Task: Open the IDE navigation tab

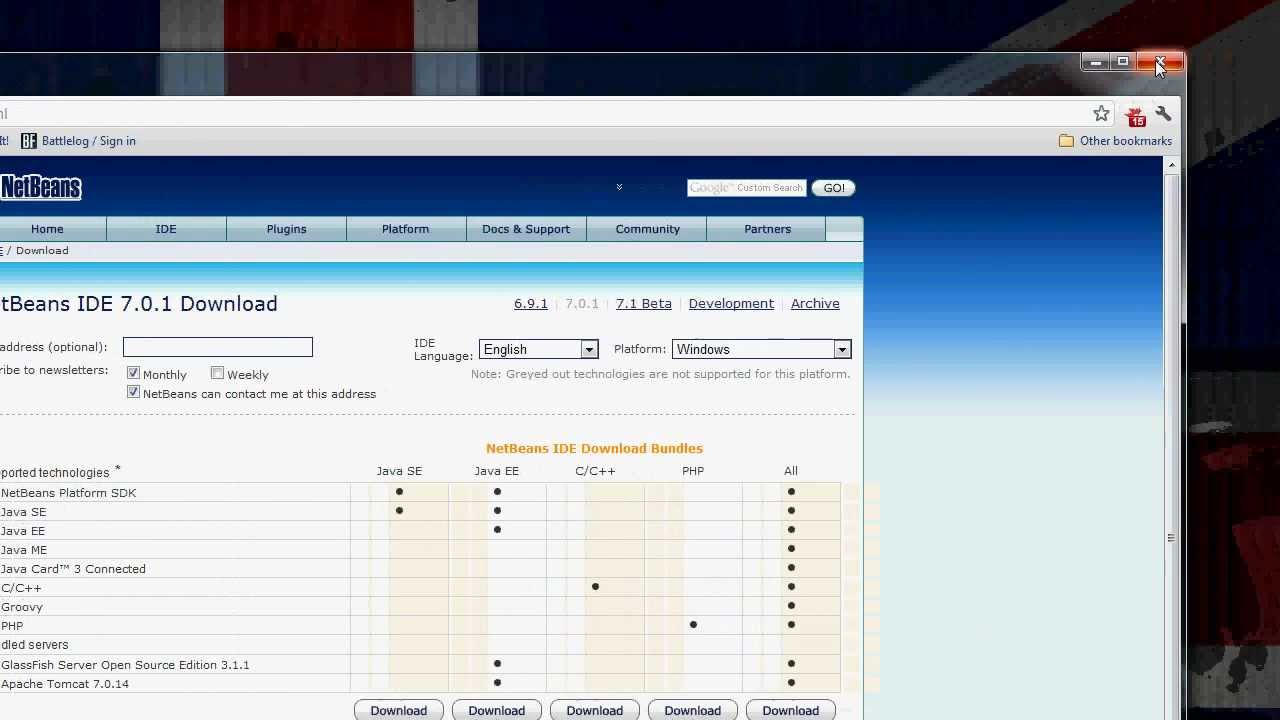Action: (166, 229)
